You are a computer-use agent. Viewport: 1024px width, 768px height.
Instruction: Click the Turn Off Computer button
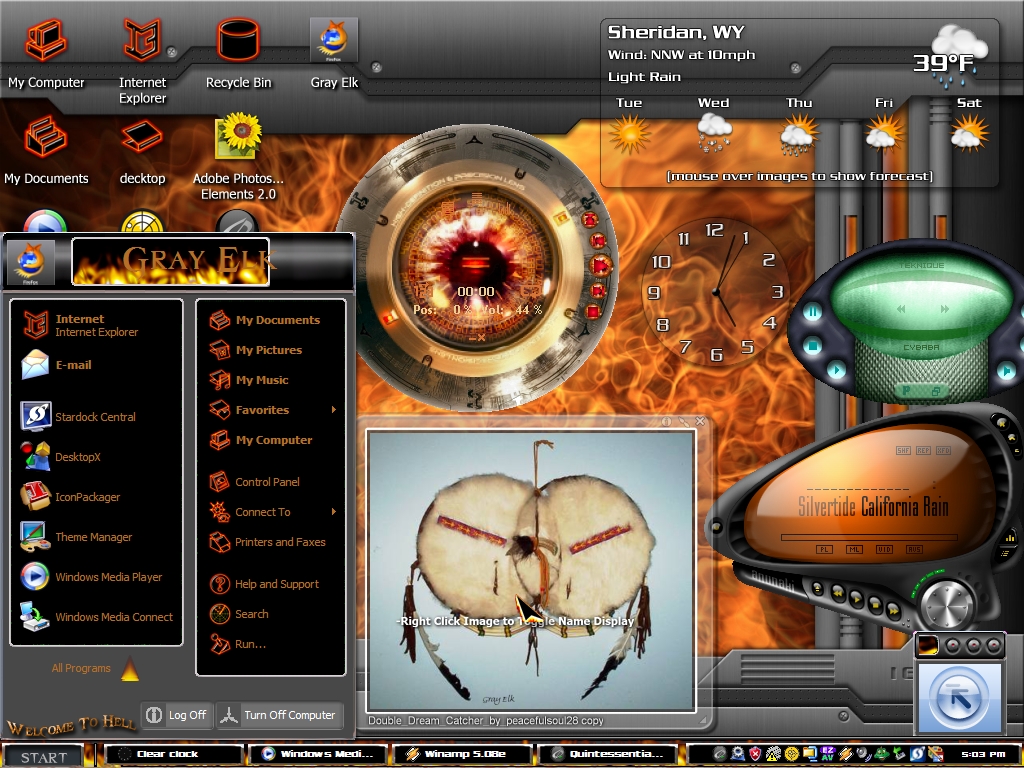click(x=278, y=715)
